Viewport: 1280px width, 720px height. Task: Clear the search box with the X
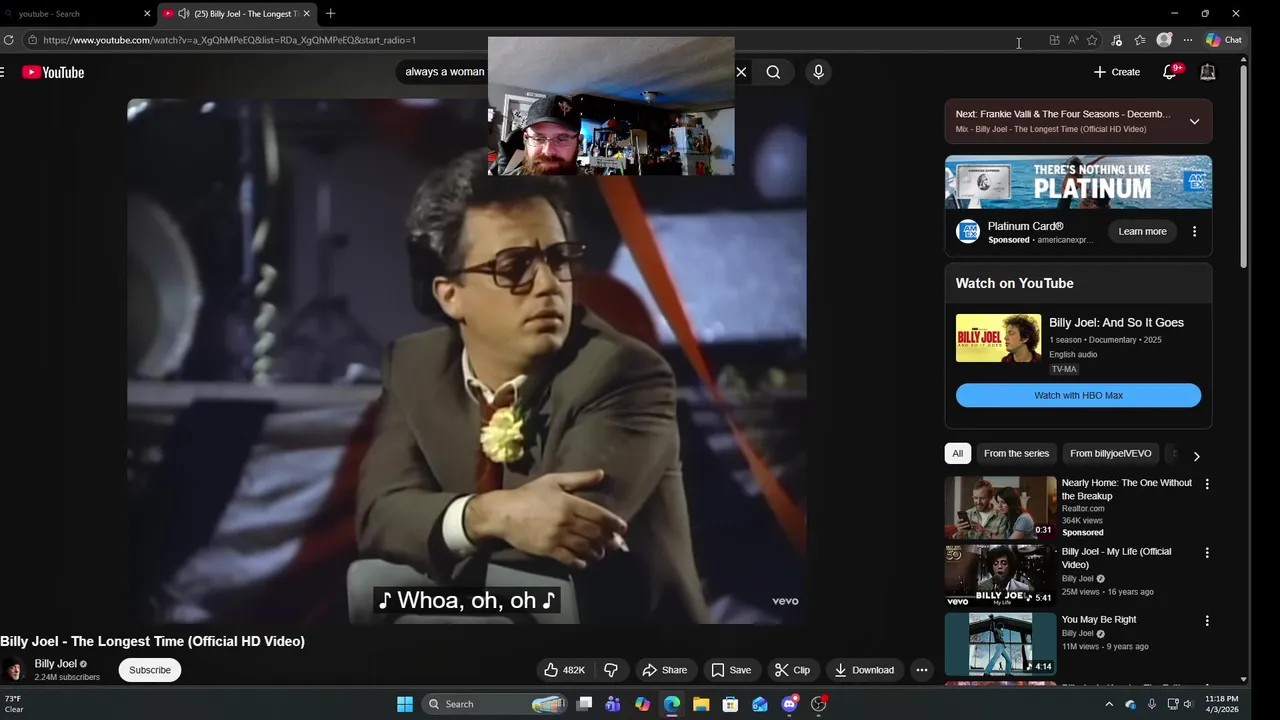tap(741, 72)
